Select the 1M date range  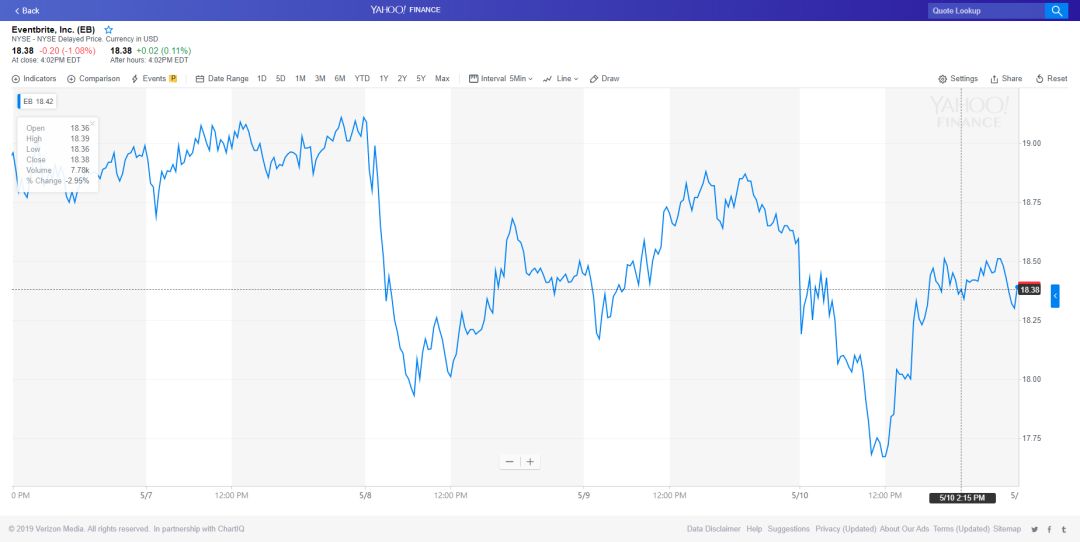click(x=300, y=78)
